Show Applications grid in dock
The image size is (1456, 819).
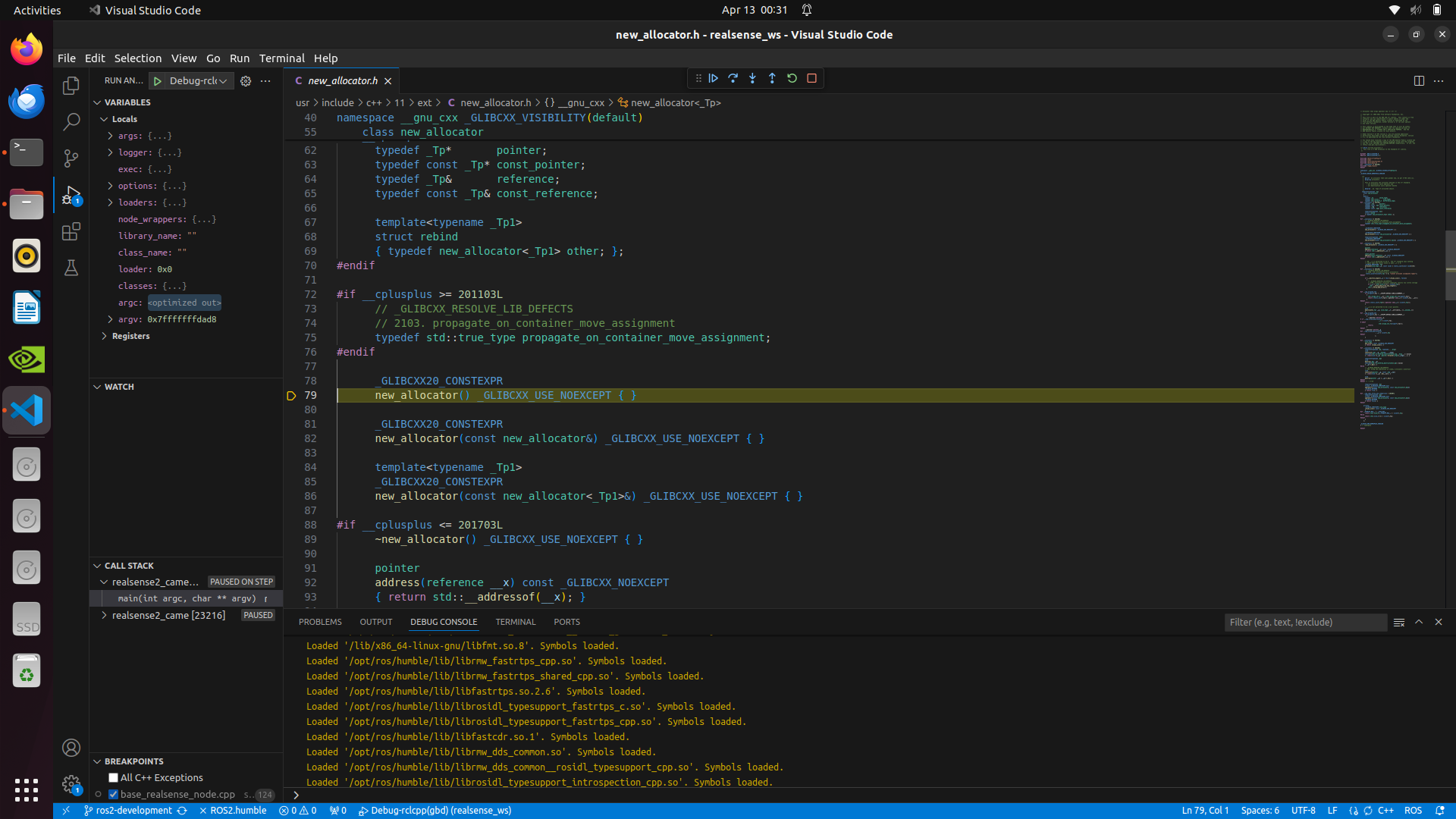tap(27, 789)
